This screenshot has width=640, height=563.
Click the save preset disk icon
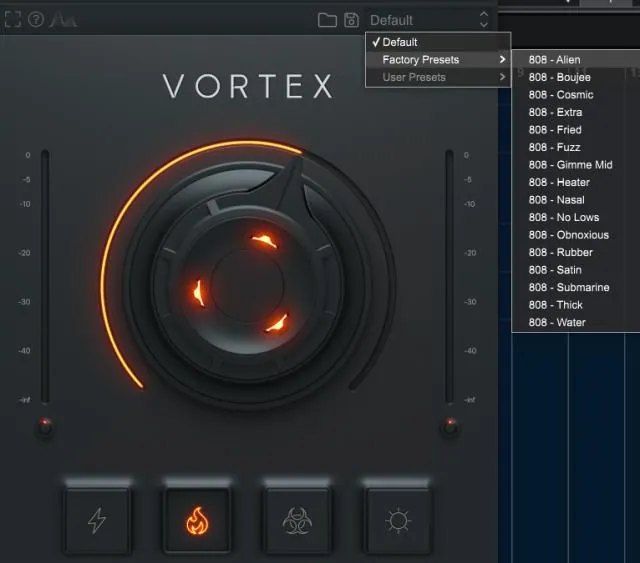tap(351, 20)
